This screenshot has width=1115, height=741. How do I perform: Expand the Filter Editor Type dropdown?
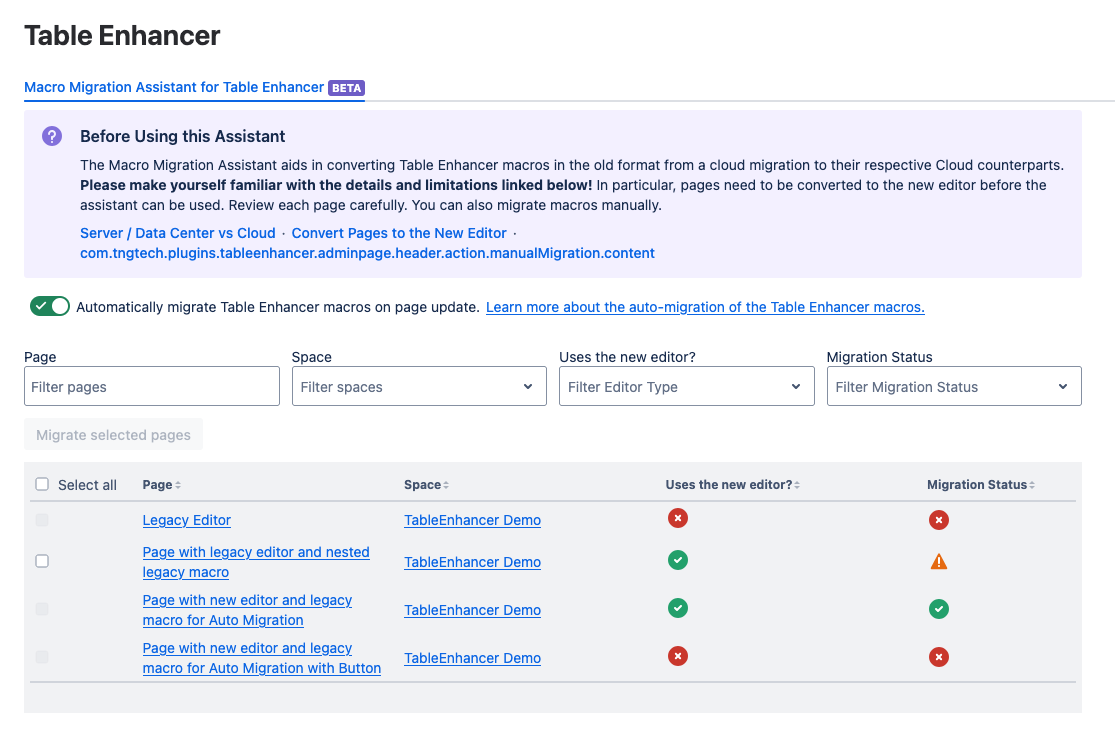(686, 387)
